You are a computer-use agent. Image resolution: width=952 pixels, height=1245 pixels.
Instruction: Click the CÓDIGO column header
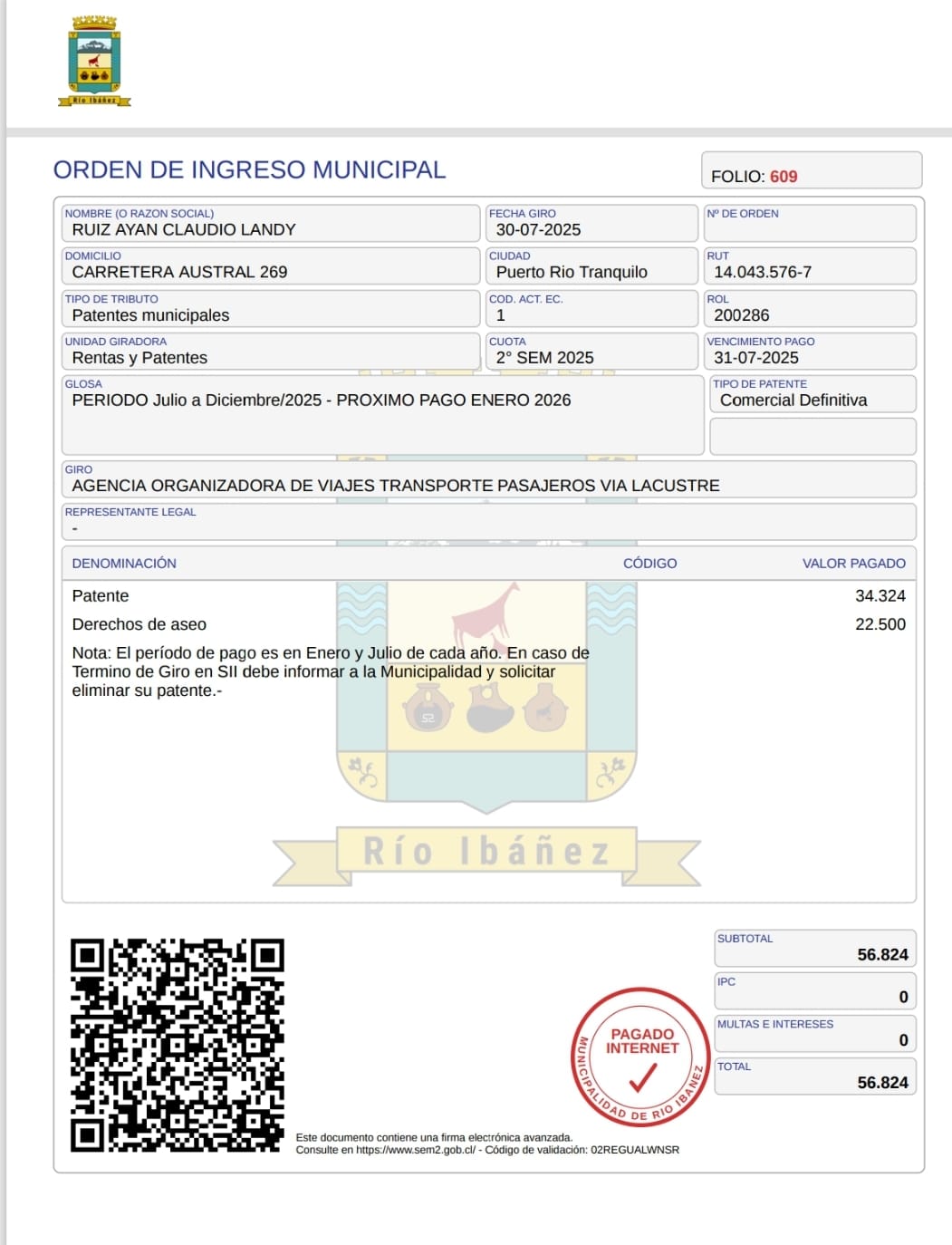[x=649, y=564]
